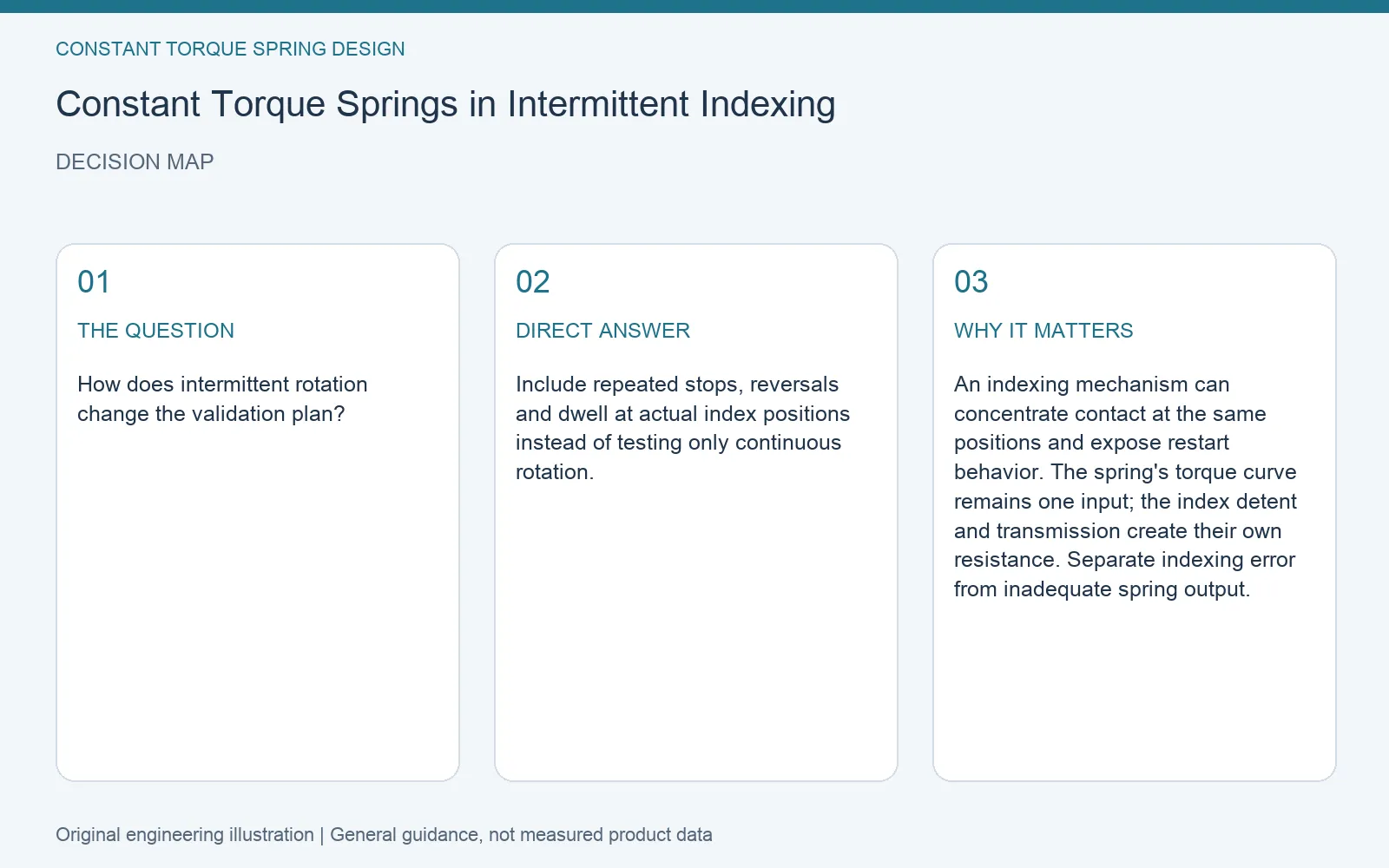Click the card number '02'
1389x868 pixels.
click(x=533, y=282)
